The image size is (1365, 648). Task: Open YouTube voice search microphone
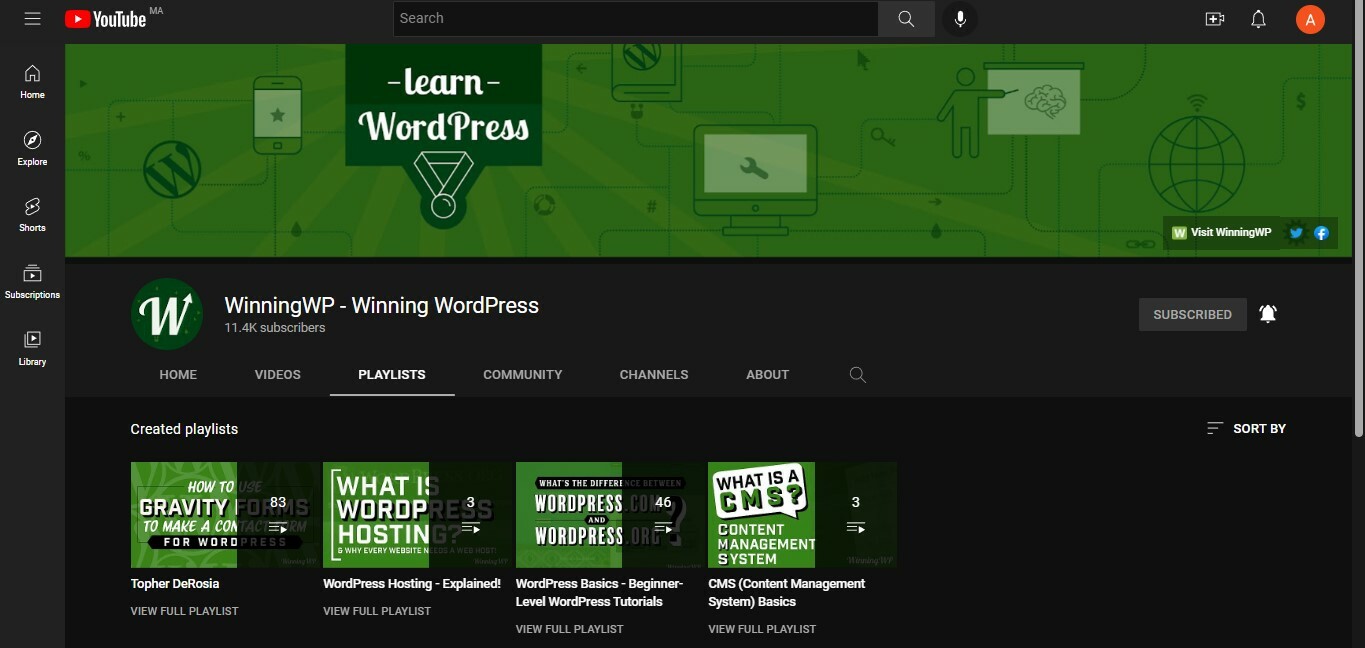959,18
